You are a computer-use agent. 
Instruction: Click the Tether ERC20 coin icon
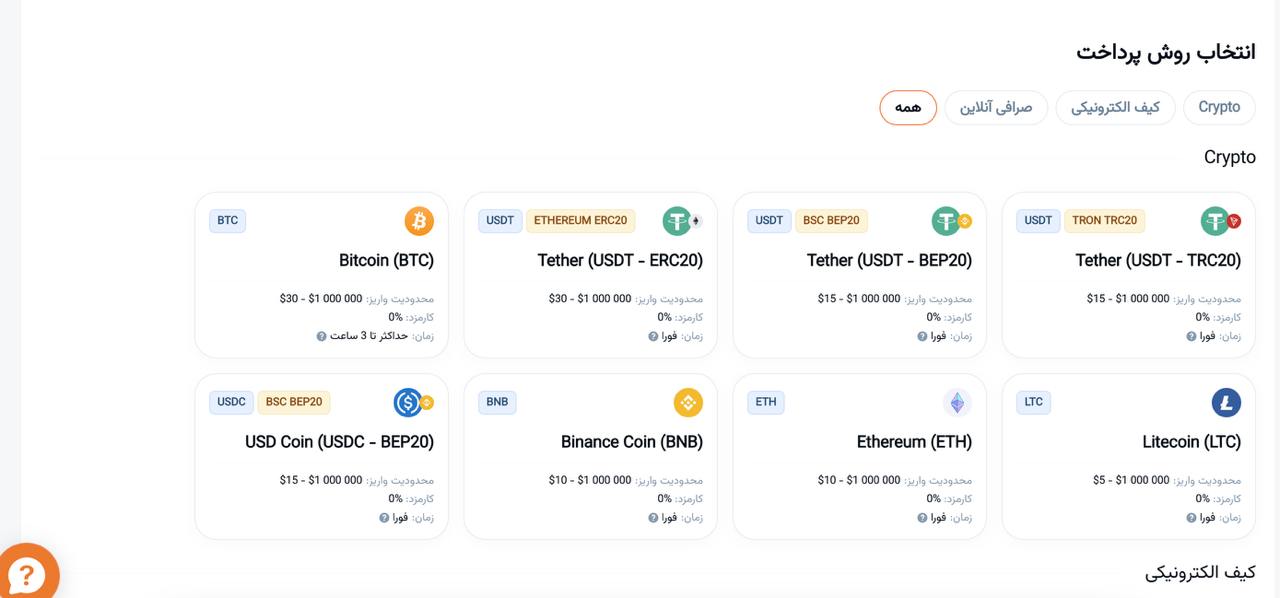678,221
